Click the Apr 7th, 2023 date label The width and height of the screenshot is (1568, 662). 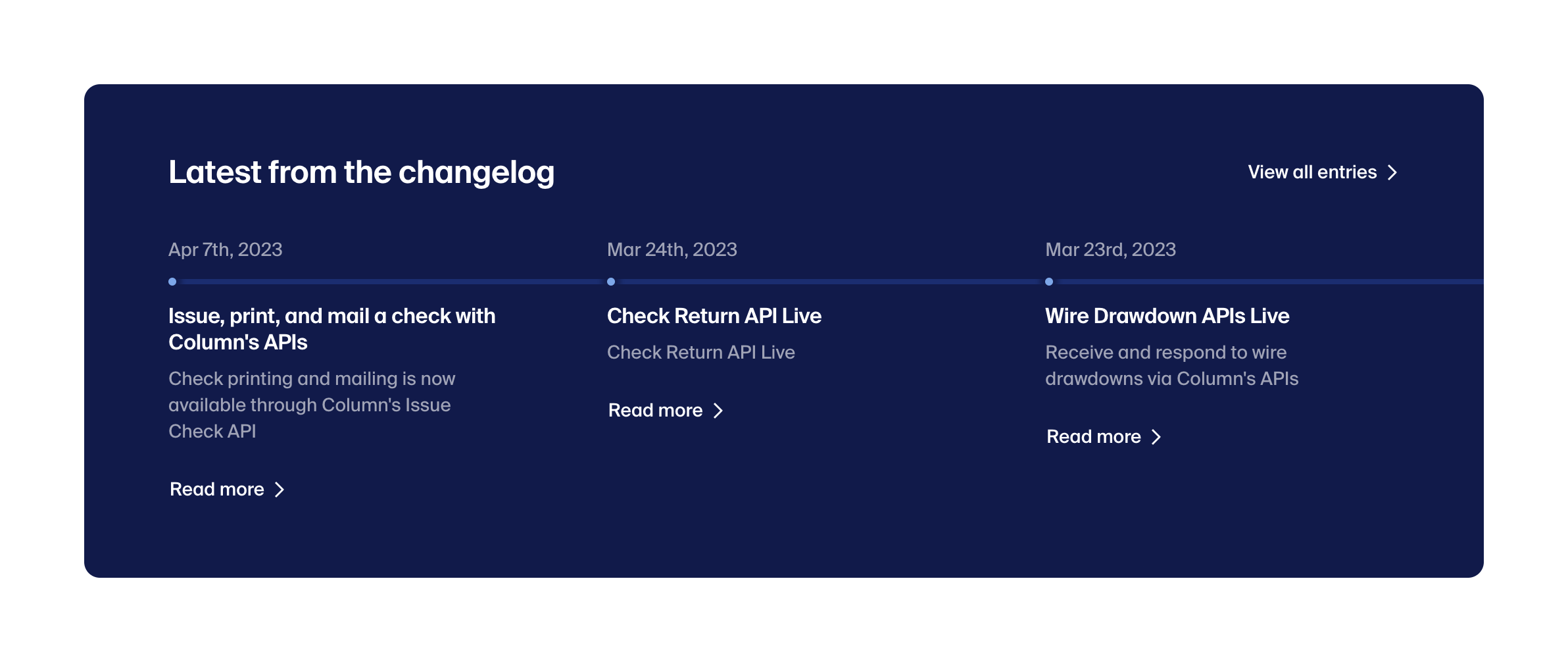[225, 249]
